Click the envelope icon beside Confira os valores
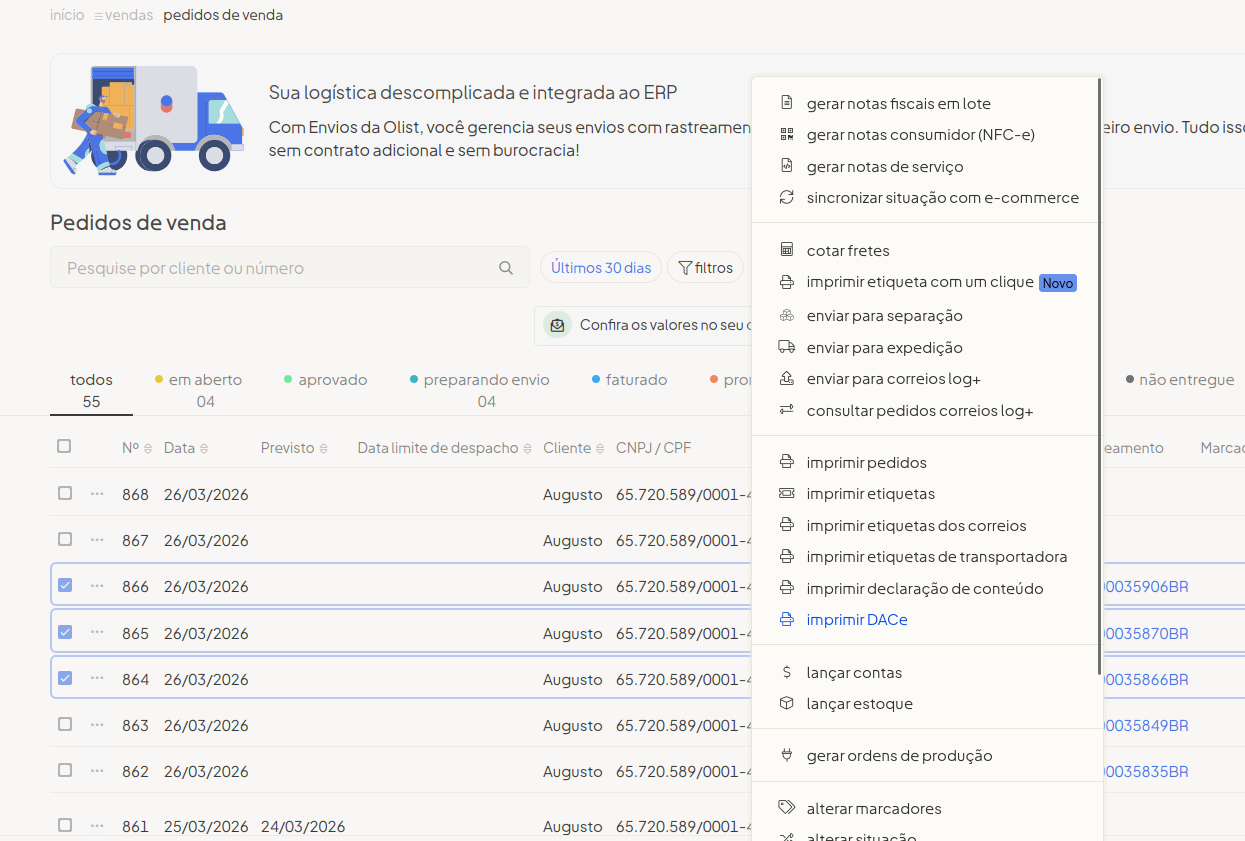 pos(558,325)
